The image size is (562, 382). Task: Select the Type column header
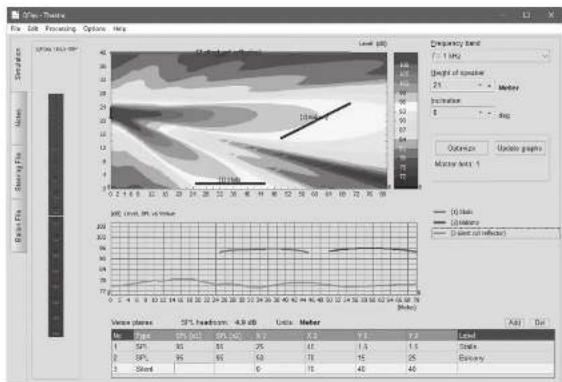pos(153,336)
